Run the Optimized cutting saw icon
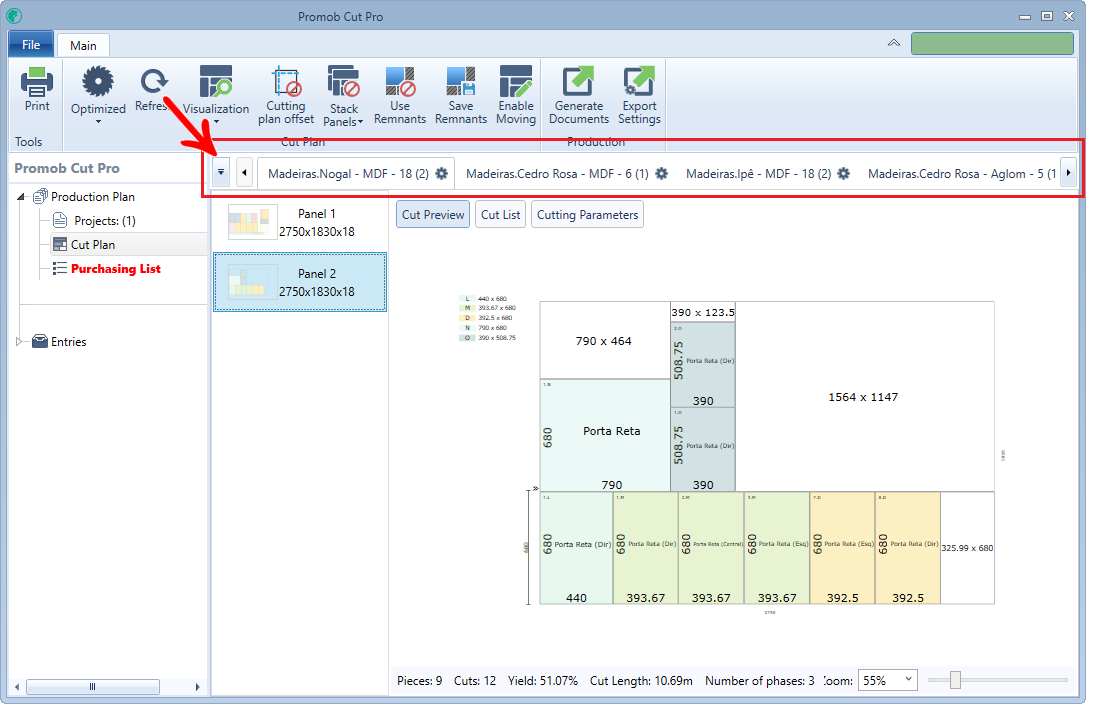 [x=98, y=81]
